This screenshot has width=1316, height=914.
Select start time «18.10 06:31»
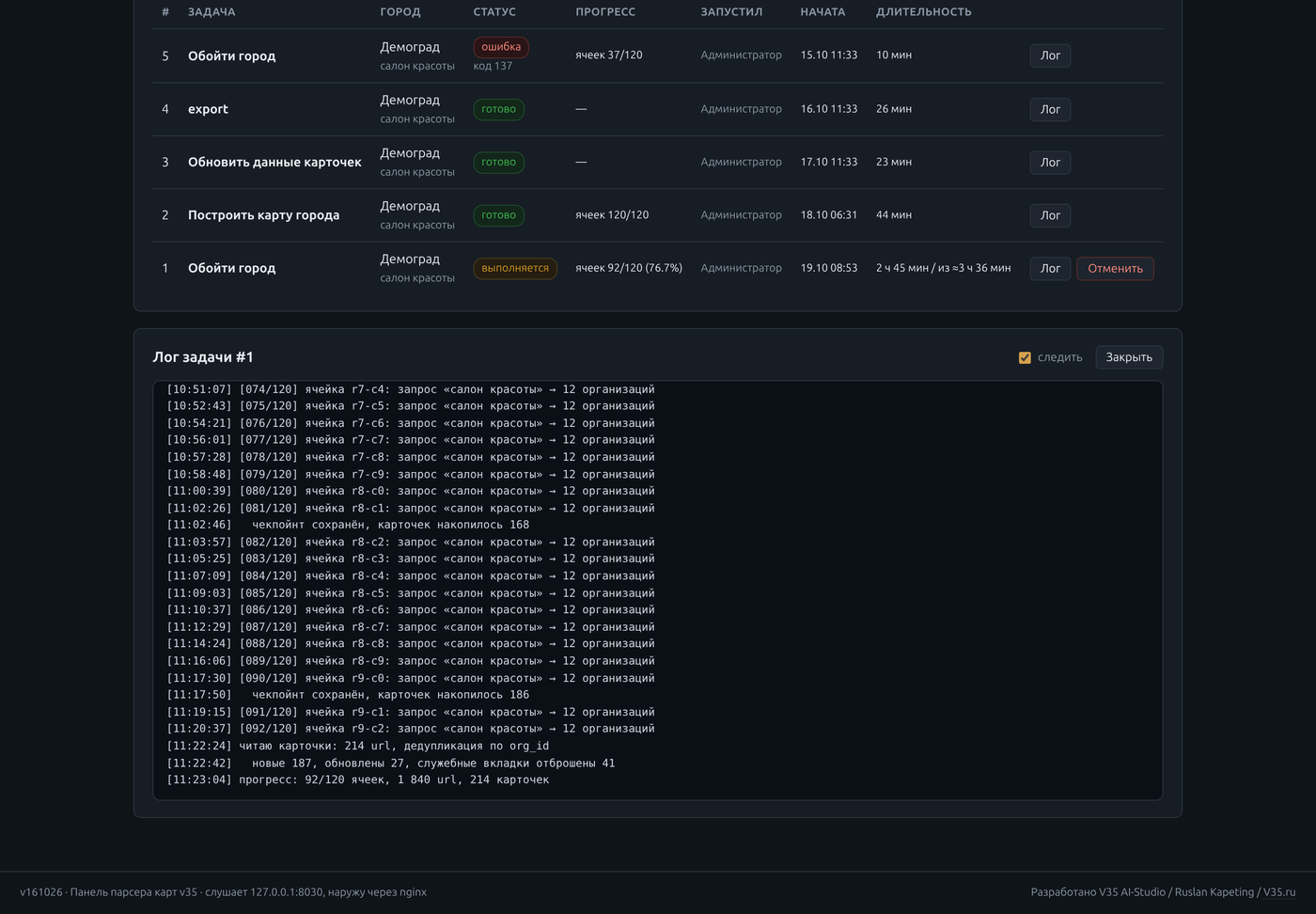tap(829, 215)
